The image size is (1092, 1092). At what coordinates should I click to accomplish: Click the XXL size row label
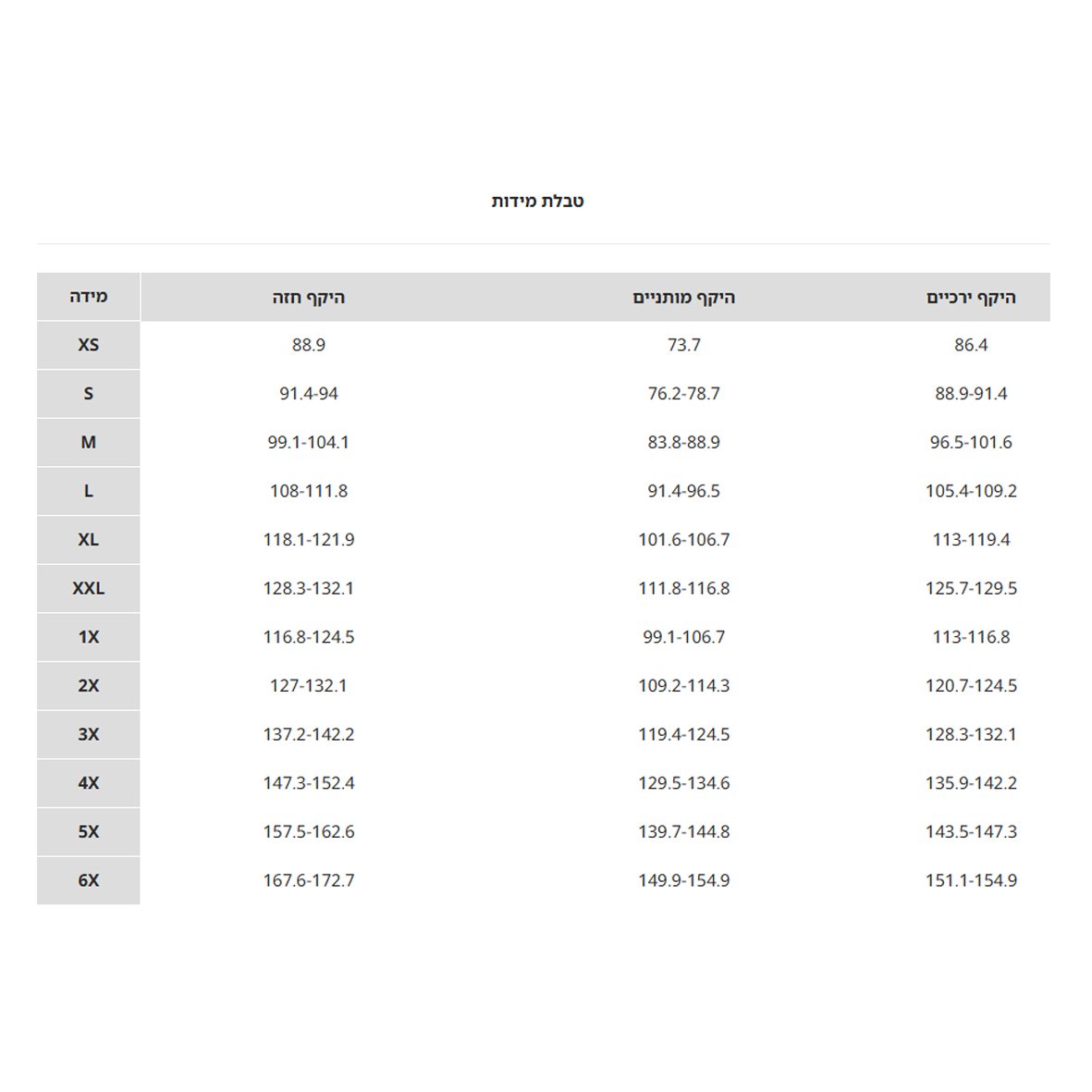pos(89,588)
